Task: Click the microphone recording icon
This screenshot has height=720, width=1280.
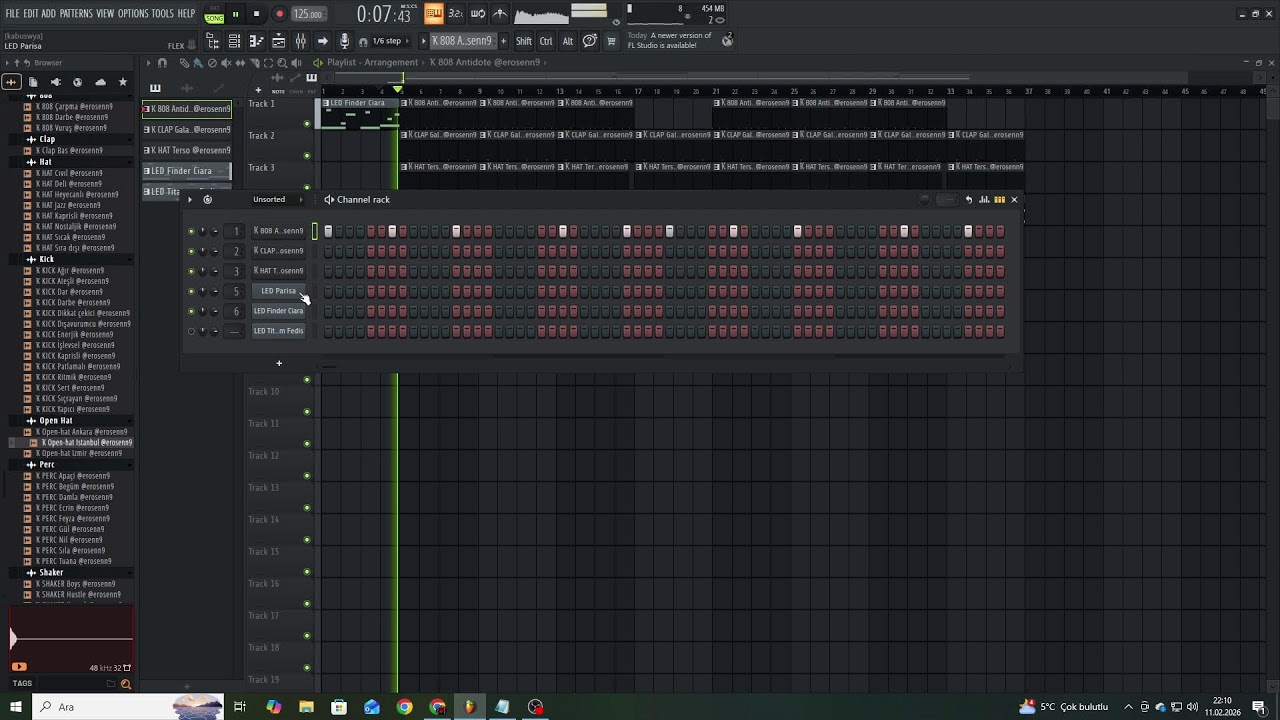Action: (345, 41)
